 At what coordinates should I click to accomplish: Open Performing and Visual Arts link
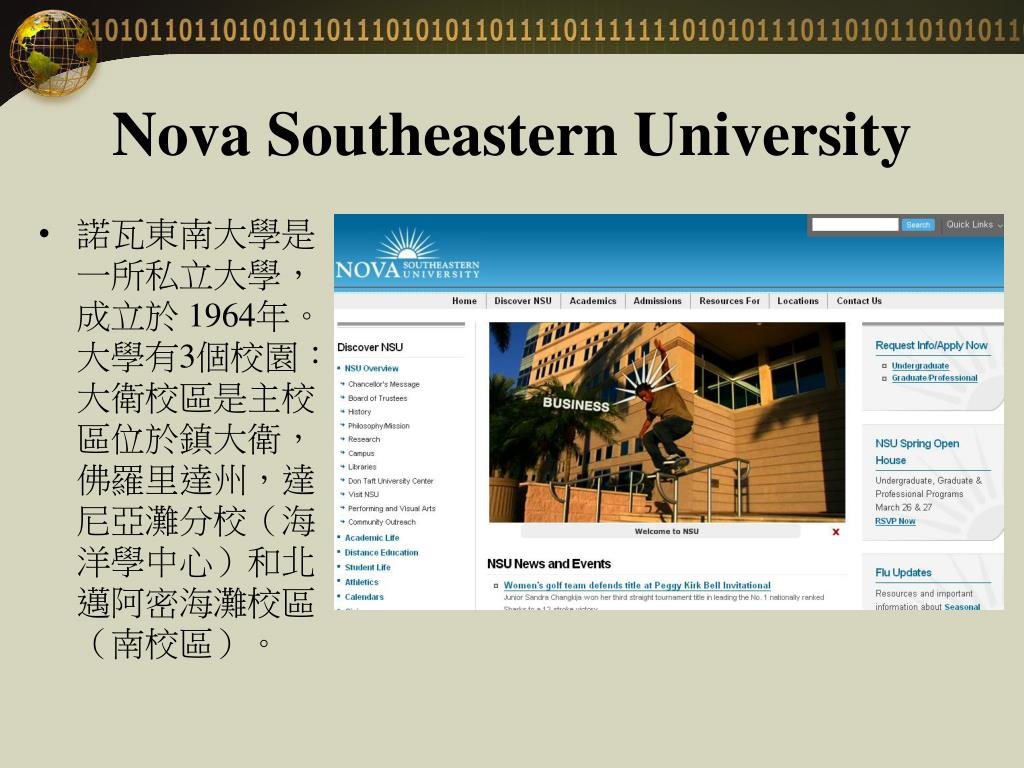391,509
